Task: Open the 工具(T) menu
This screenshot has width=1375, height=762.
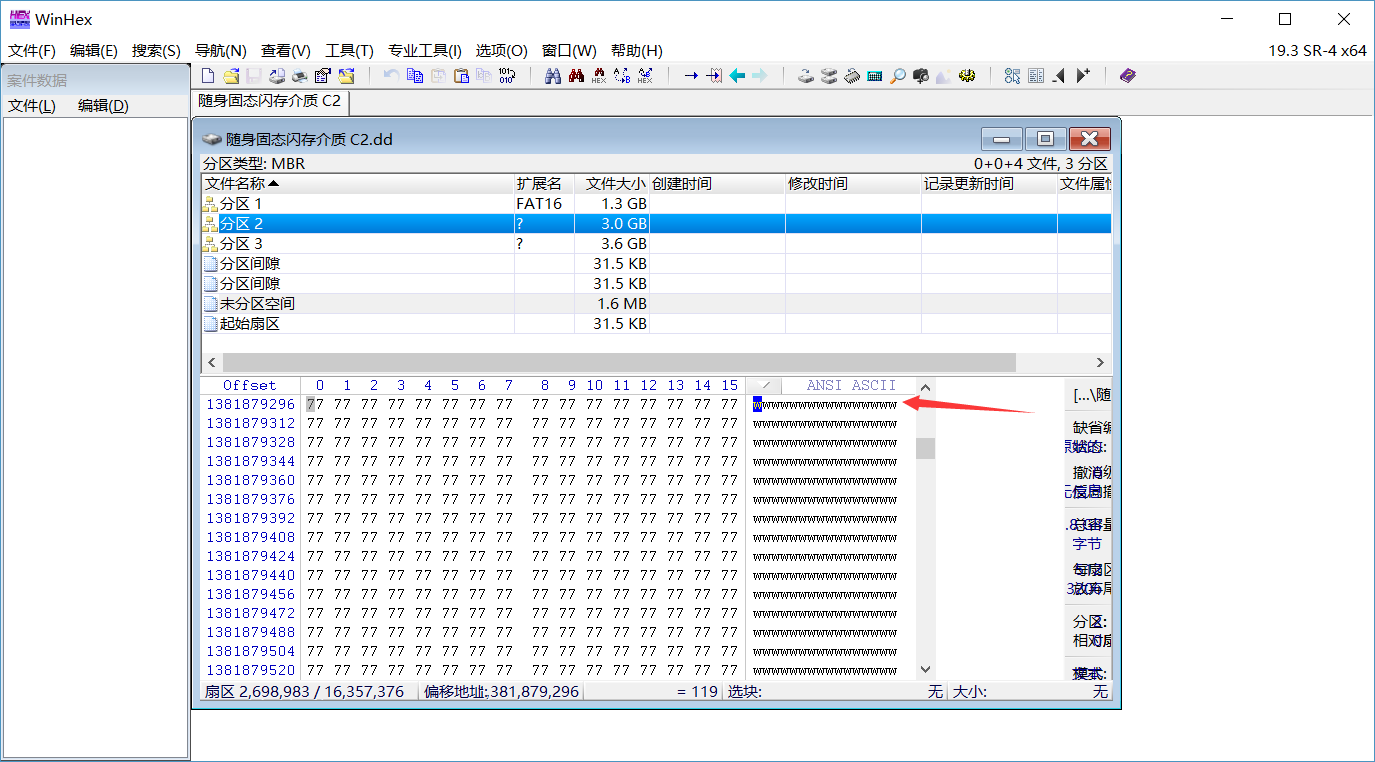Action: [350, 50]
